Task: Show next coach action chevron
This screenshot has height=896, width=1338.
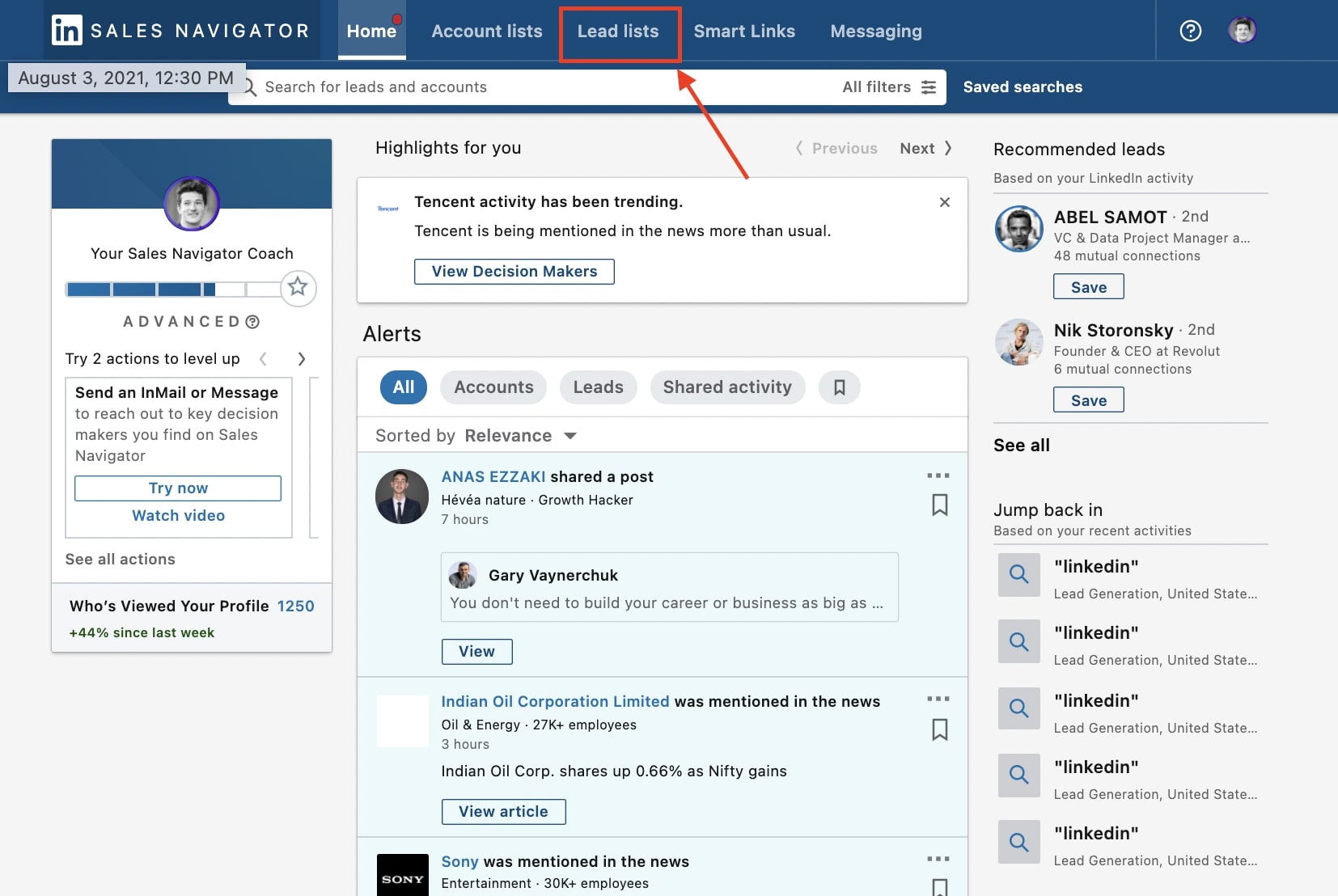Action: coord(302,359)
